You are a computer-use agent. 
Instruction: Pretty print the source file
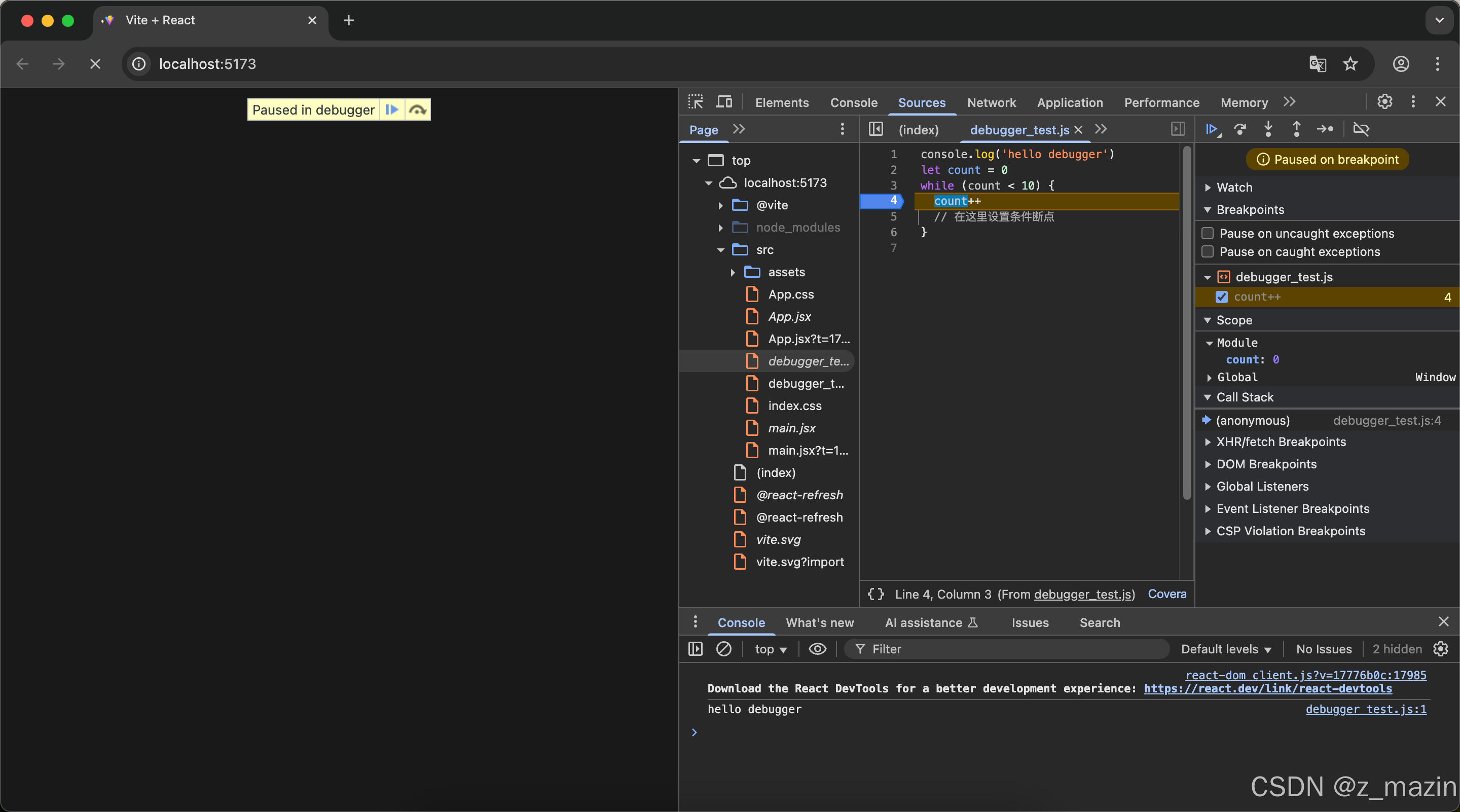click(875, 594)
